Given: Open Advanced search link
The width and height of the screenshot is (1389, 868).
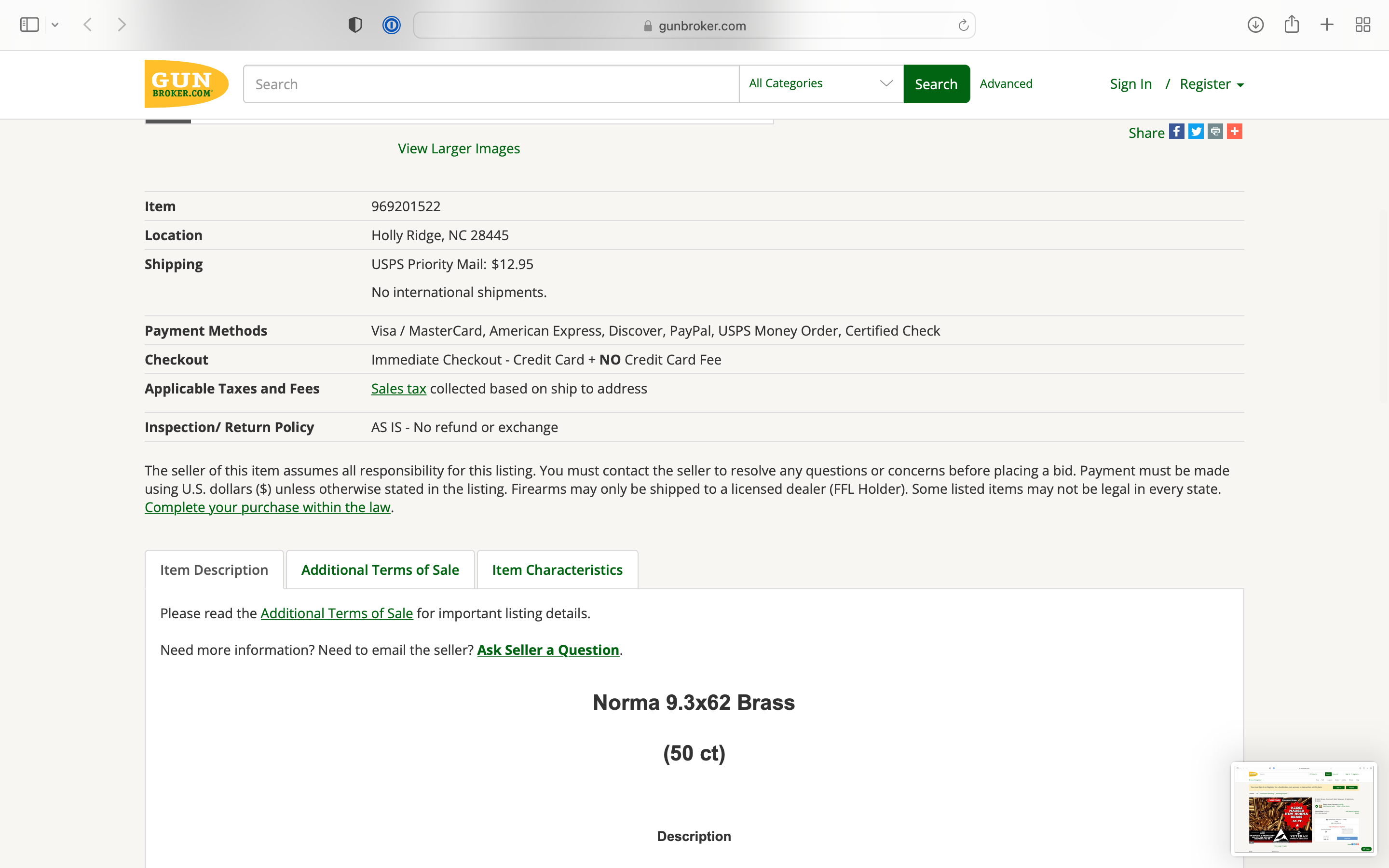Looking at the screenshot, I should click(x=1006, y=83).
